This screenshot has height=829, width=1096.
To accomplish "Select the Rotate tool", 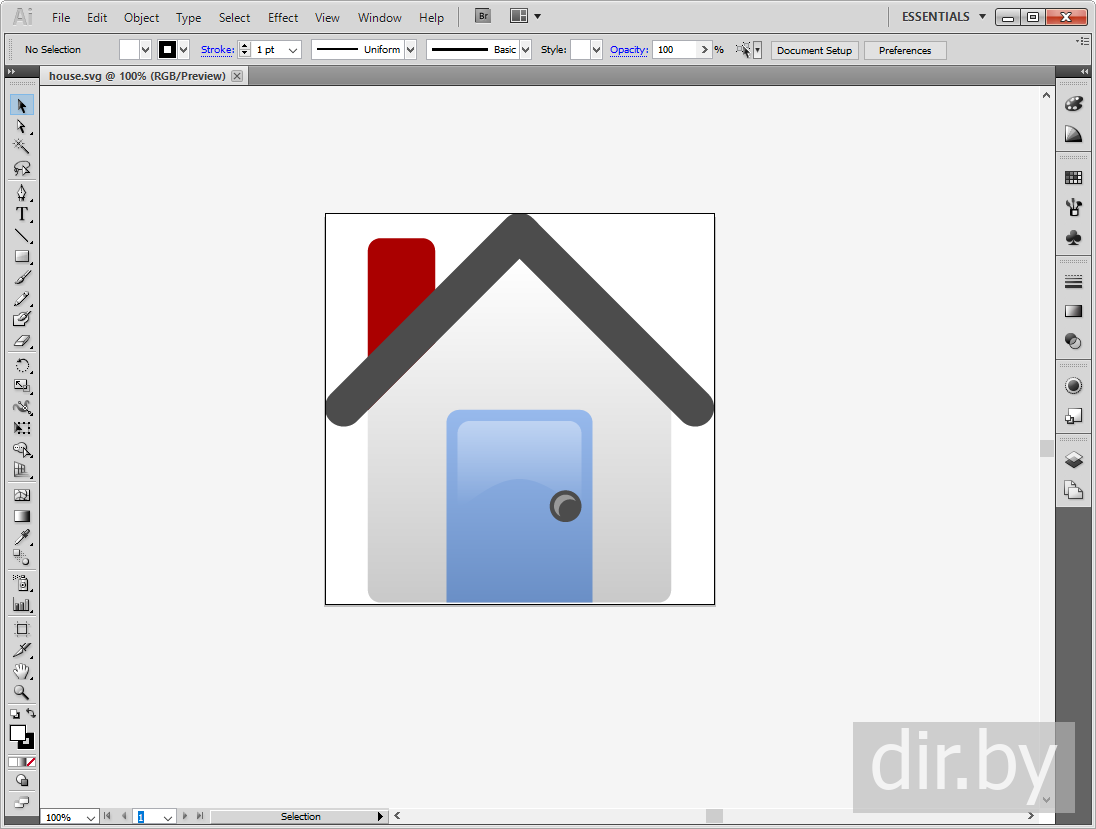I will (x=22, y=366).
